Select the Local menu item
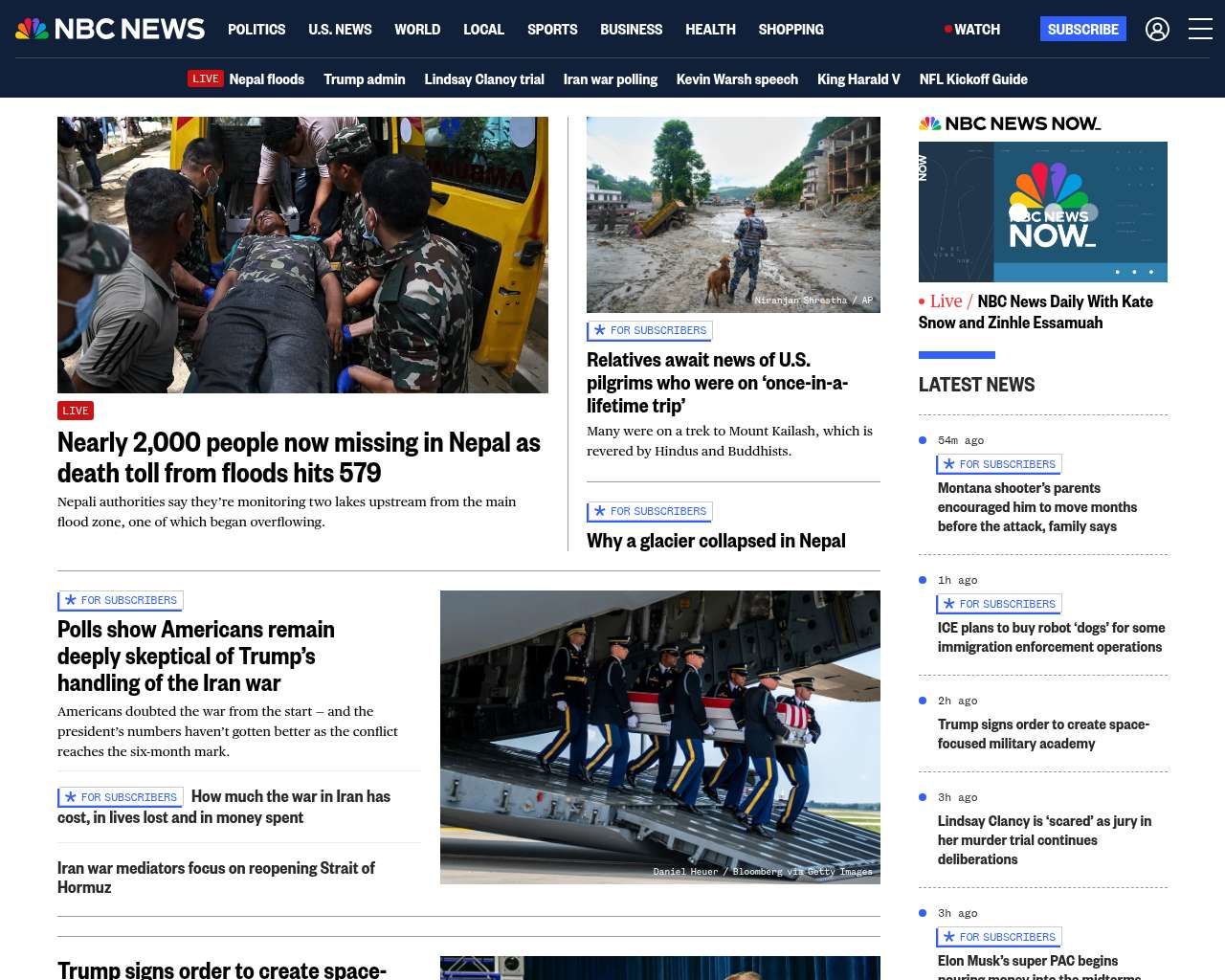Screen dimensions: 1225x980 [483, 30]
